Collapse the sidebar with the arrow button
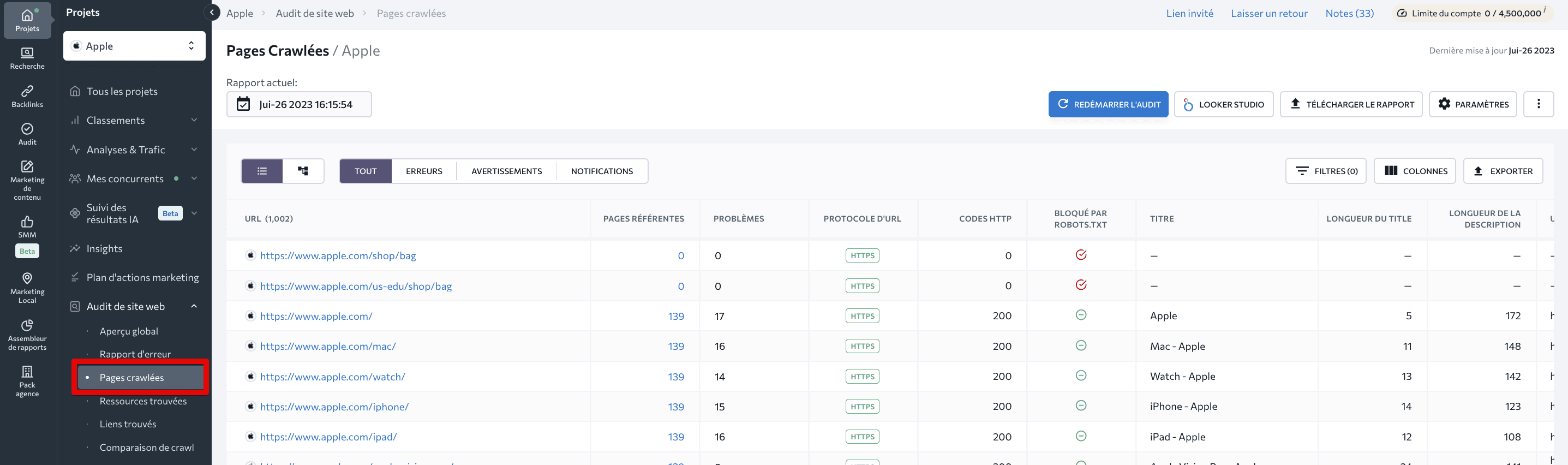 [212, 12]
